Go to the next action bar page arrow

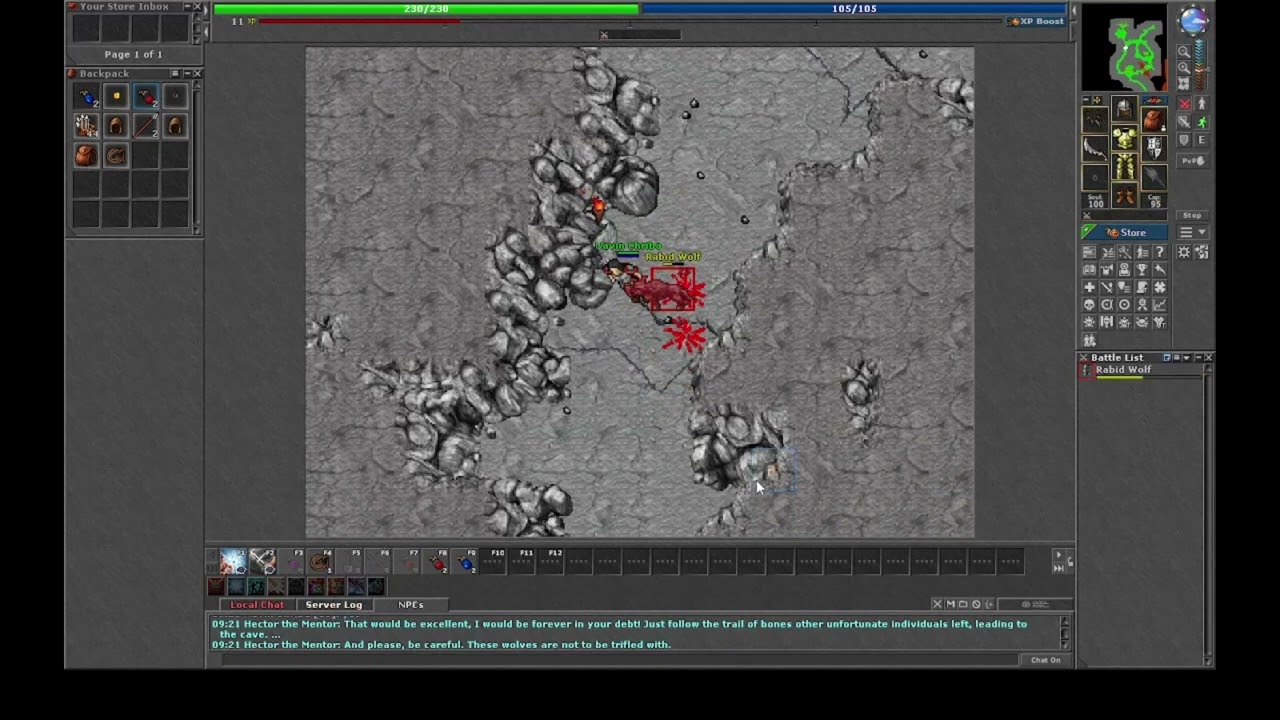tap(1058, 555)
